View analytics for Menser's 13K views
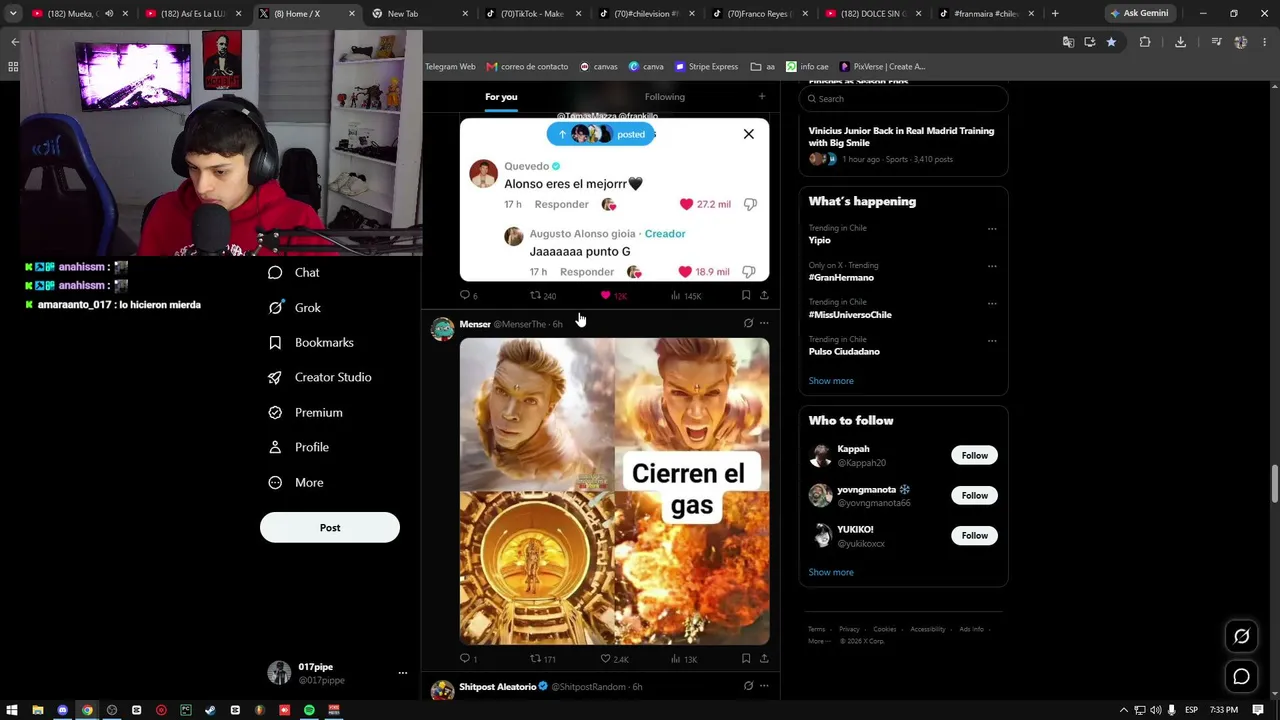 pos(684,659)
